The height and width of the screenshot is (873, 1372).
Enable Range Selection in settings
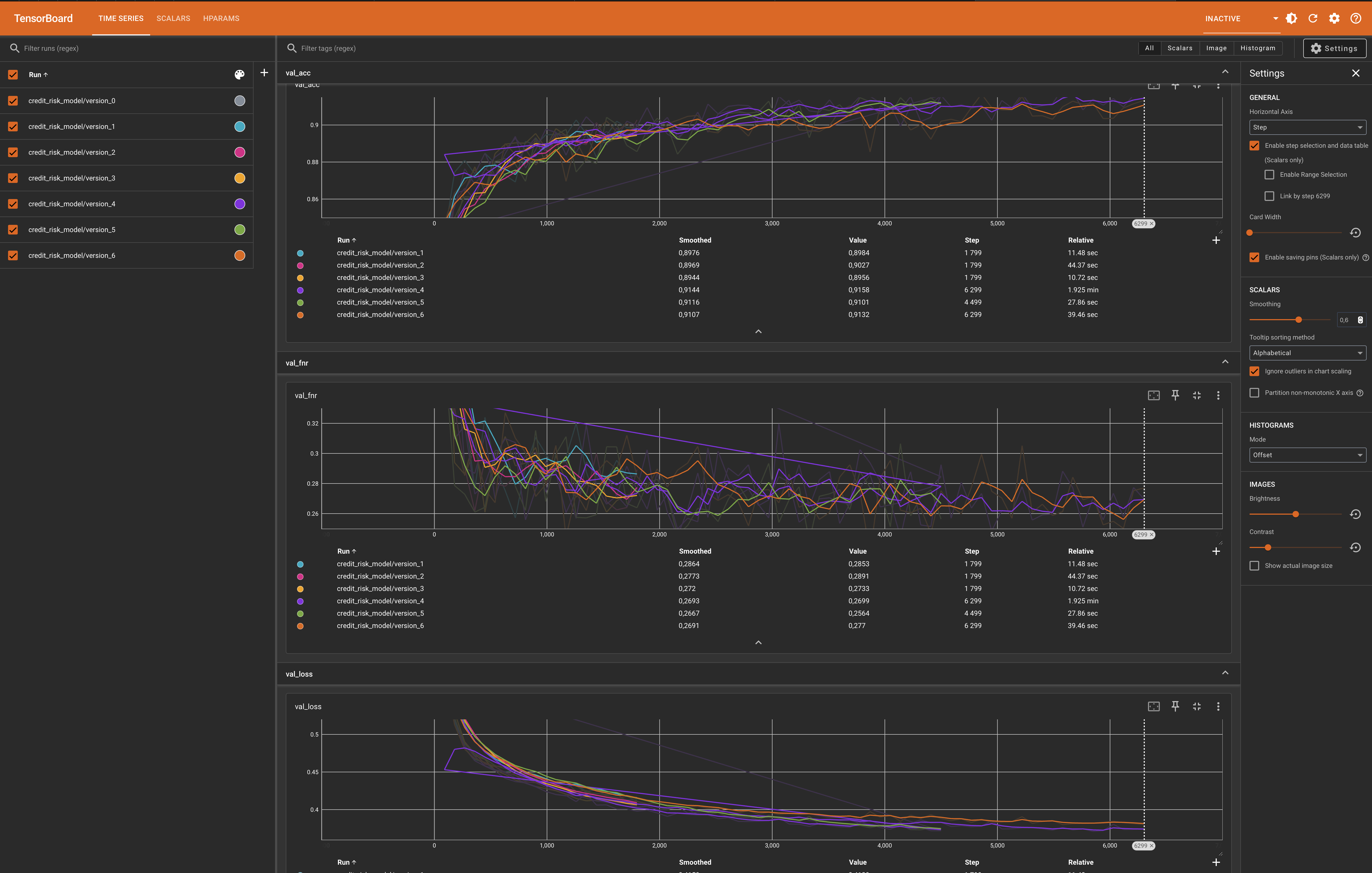pyautogui.click(x=1269, y=174)
